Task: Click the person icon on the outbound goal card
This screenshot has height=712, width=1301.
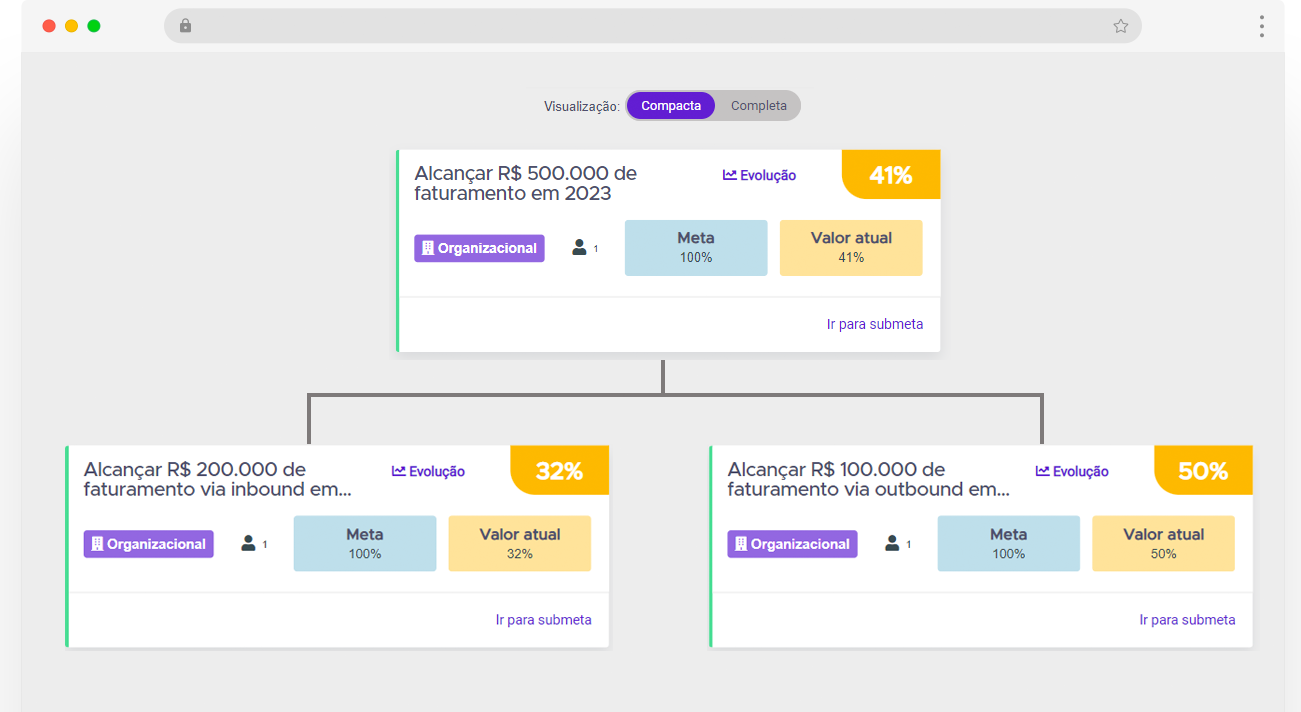Action: [892, 543]
